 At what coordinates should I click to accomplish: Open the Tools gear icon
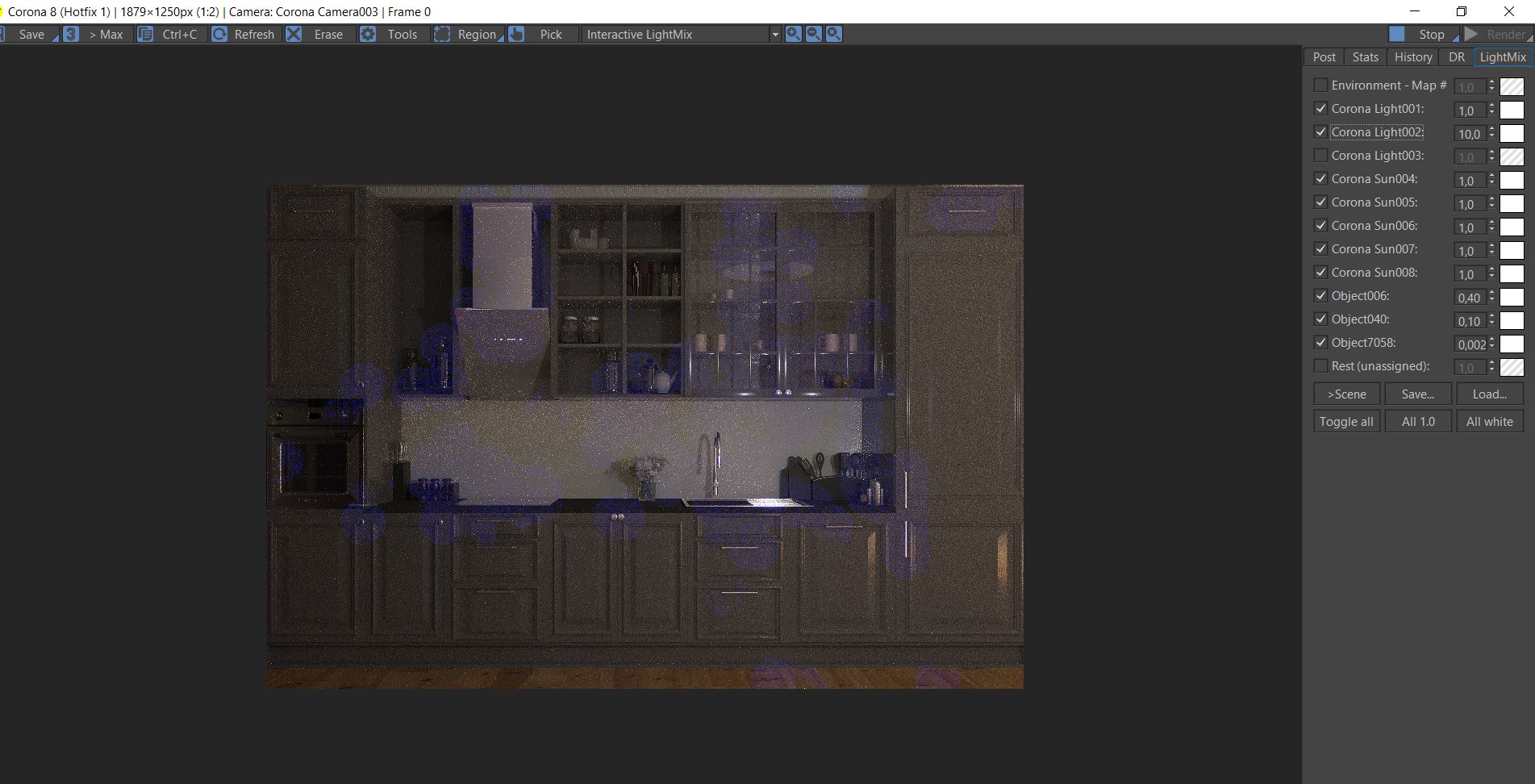pyautogui.click(x=369, y=34)
